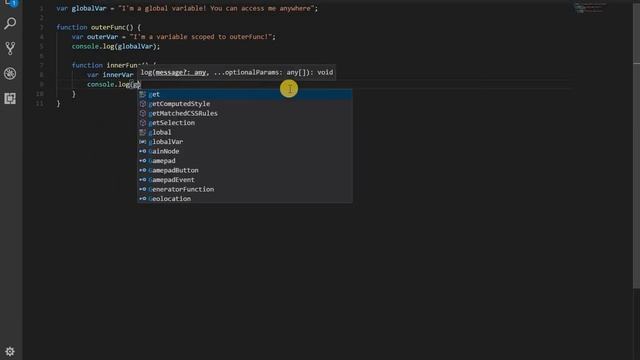Open the Search view in activity bar
640x360 pixels.
click(x=10, y=23)
